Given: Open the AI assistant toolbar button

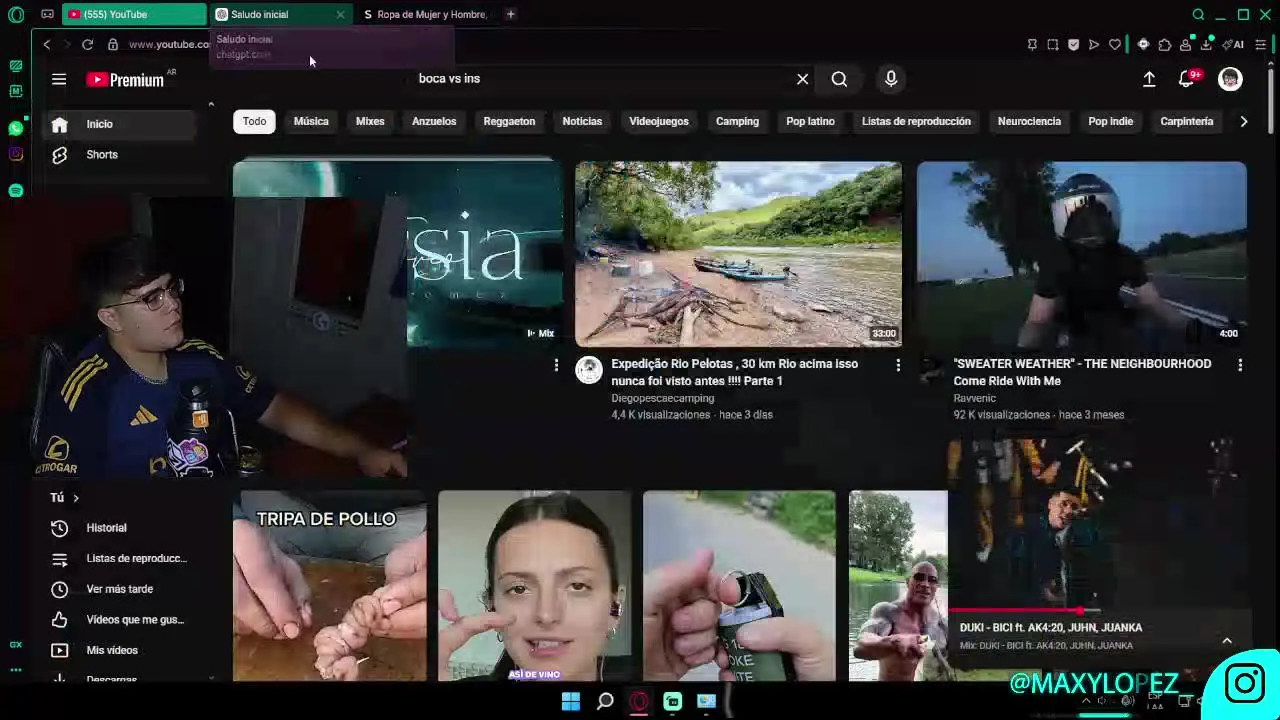Looking at the screenshot, I should pyautogui.click(x=1234, y=44).
